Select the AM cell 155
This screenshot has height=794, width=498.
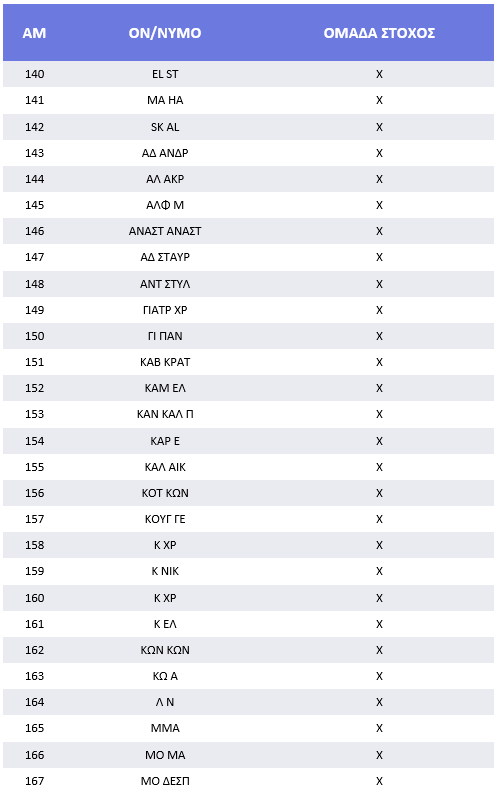pyautogui.click(x=34, y=467)
